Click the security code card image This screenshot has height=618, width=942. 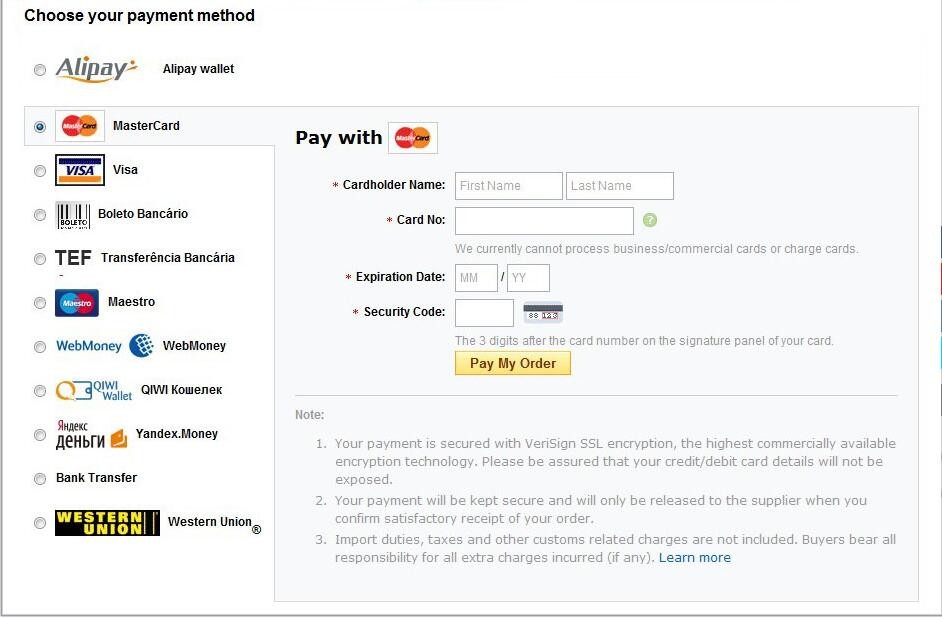pyautogui.click(x=543, y=313)
